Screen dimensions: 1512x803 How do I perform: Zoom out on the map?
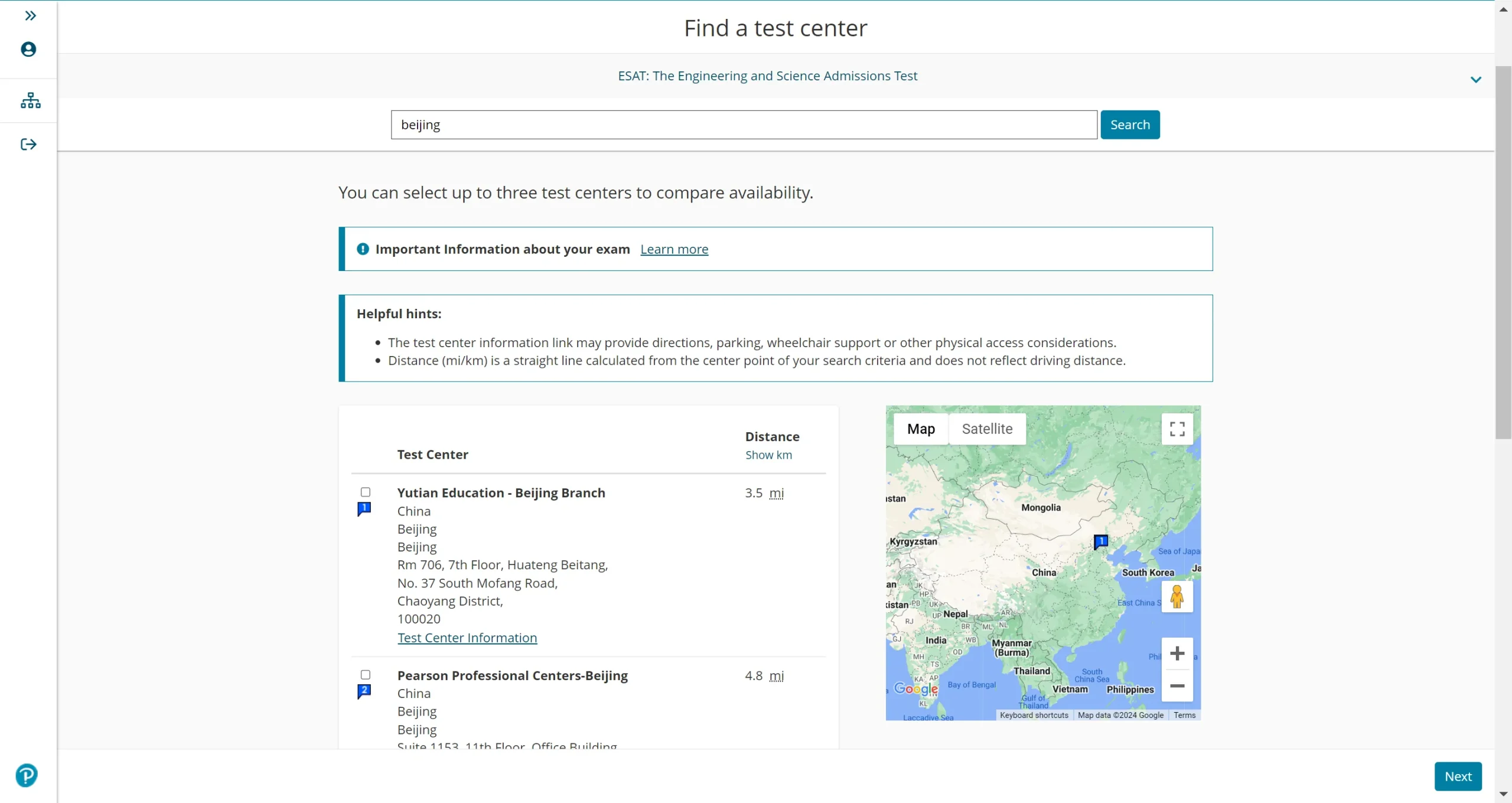tap(1177, 686)
